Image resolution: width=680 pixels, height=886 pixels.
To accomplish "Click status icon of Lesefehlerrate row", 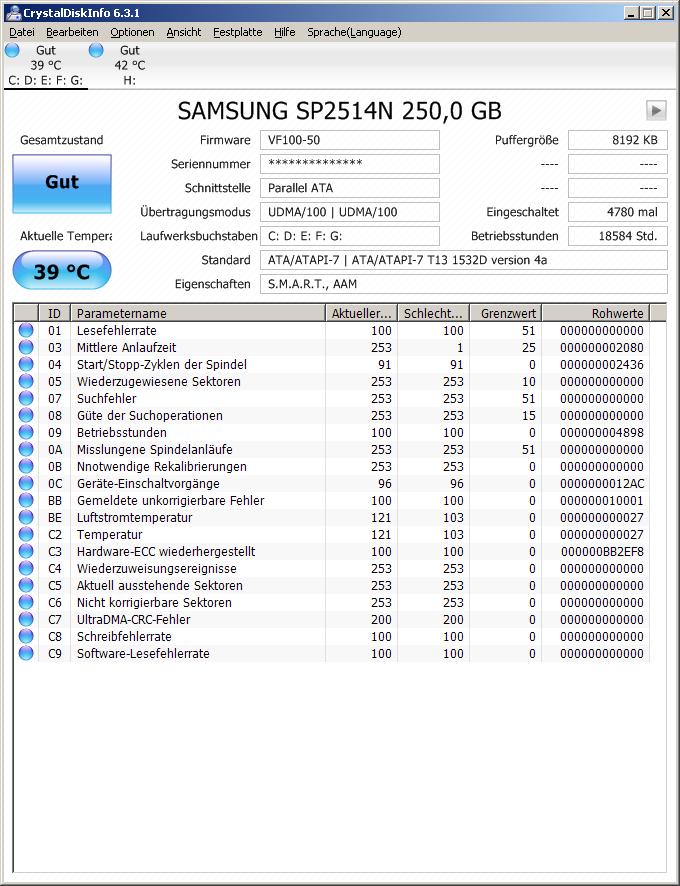I will (x=26, y=331).
